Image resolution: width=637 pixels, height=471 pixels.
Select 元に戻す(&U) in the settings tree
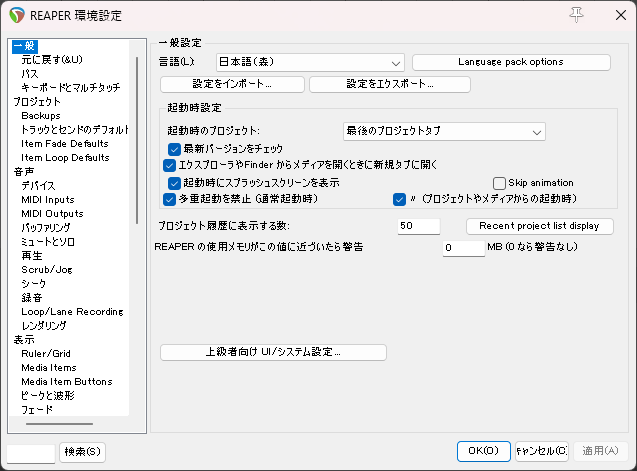click(x=52, y=60)
